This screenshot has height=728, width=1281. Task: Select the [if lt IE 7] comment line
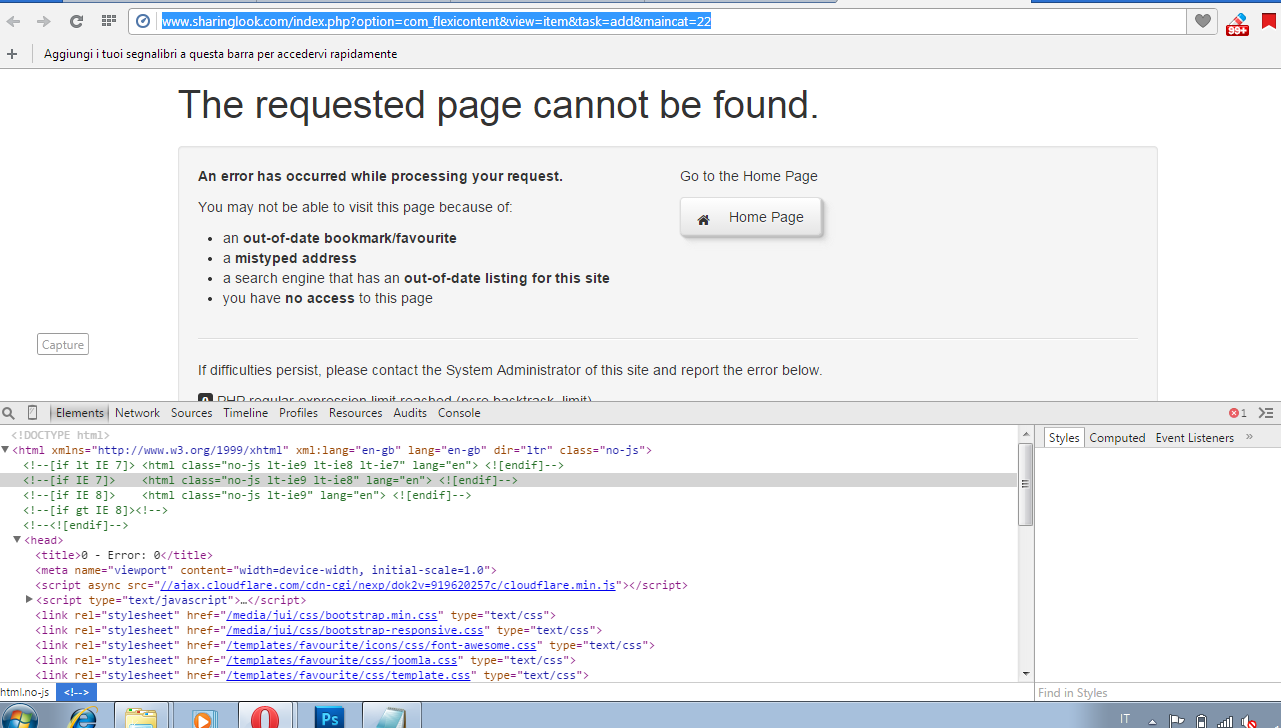(293, 465)
